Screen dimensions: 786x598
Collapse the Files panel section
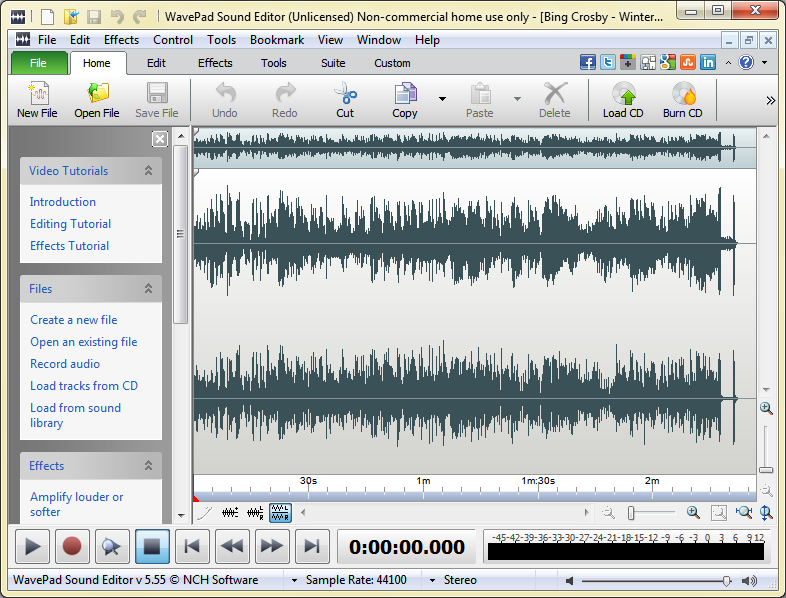[148, 289]
